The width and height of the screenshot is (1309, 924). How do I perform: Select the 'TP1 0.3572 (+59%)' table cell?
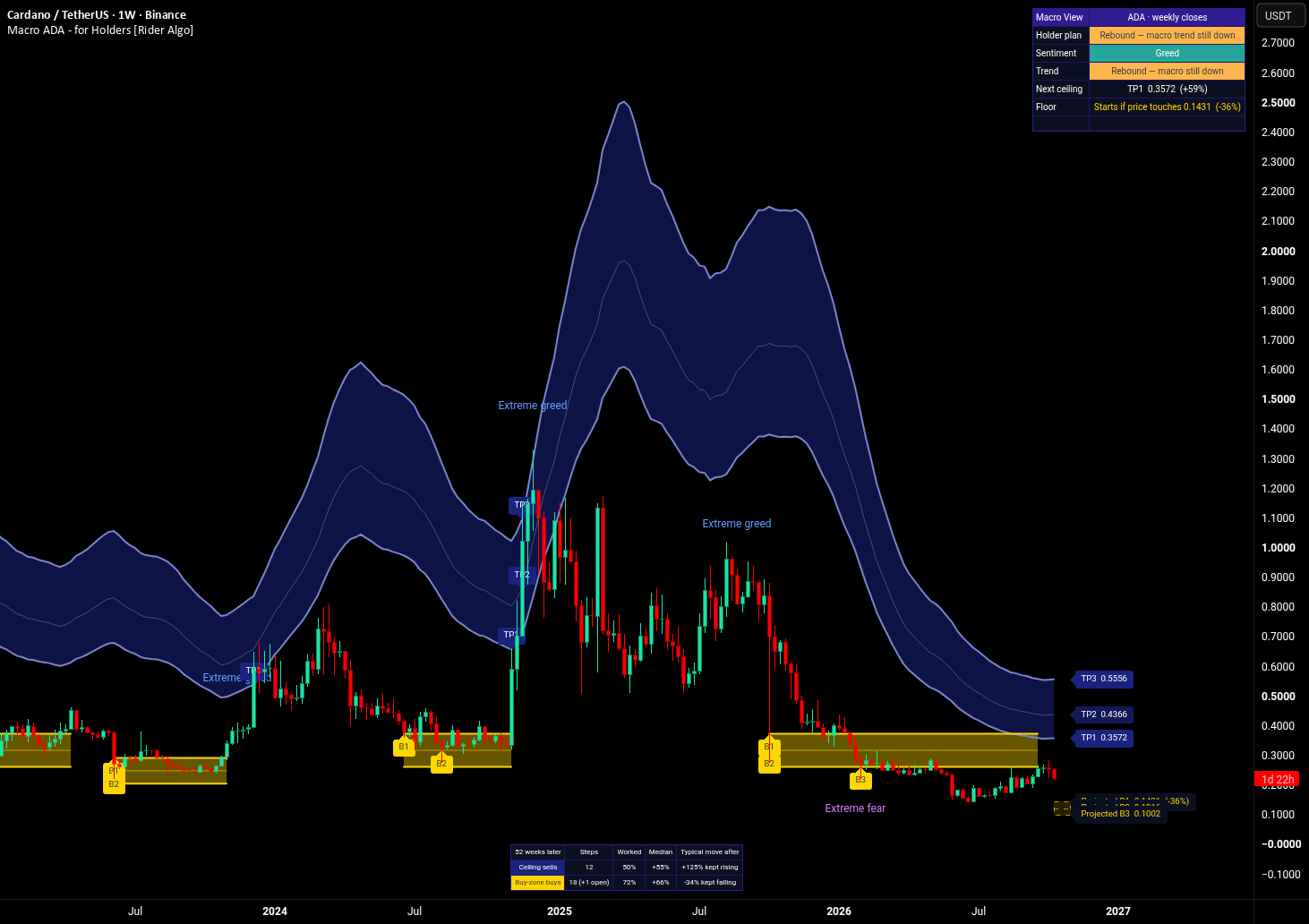click(1167, 89)
